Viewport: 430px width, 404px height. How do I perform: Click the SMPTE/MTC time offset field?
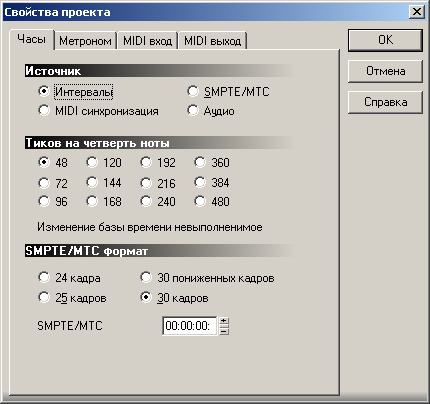click(189, 326)
